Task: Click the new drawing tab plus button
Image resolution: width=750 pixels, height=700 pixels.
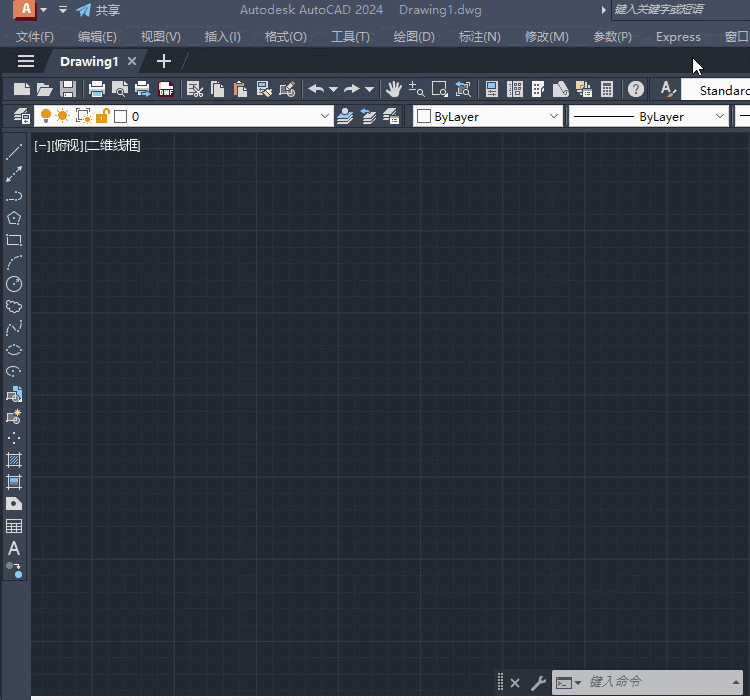Action: click(x=164, y=61)
